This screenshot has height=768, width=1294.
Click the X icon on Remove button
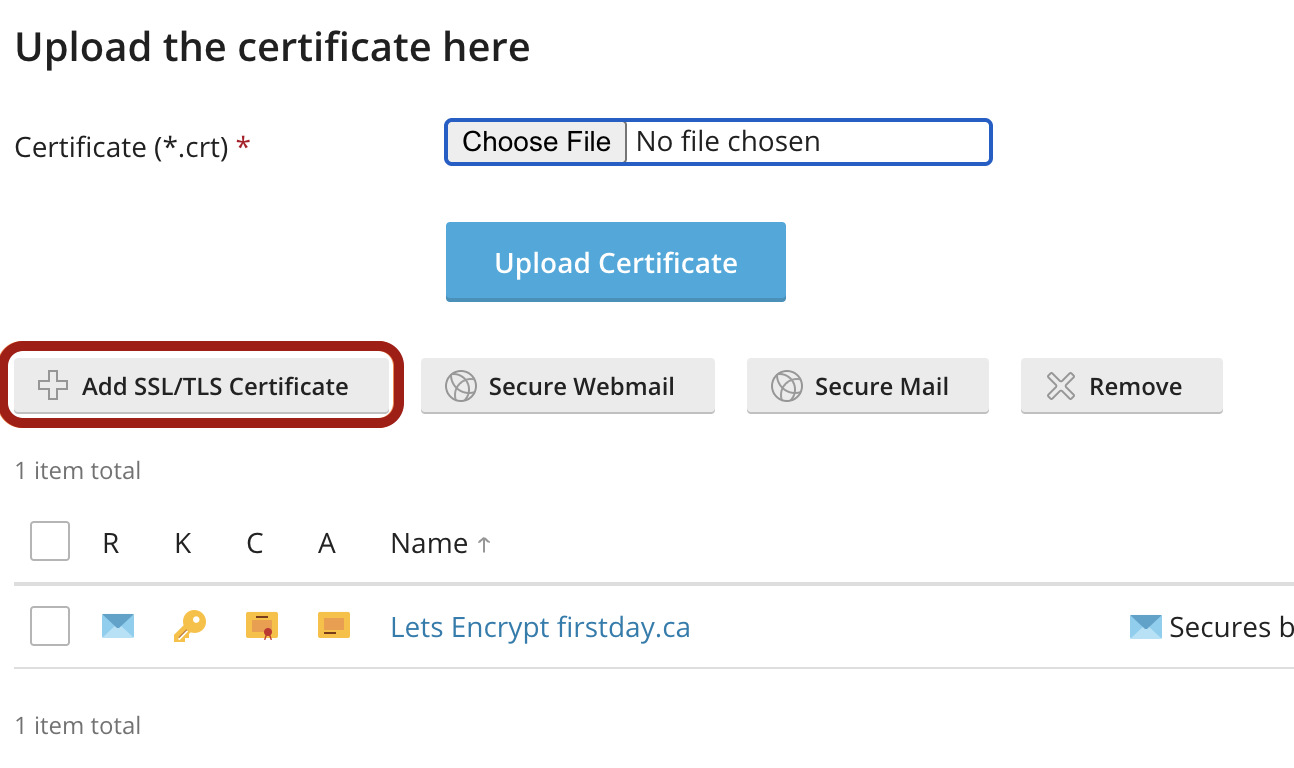1060,386
